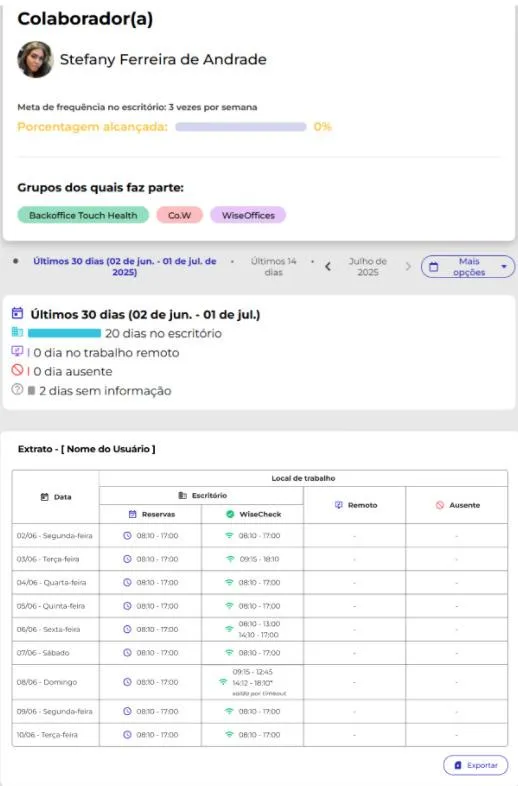This screenshot has width=518, height=786.
Task: Click Stefany's profile avatar photo
Action: 35,60
